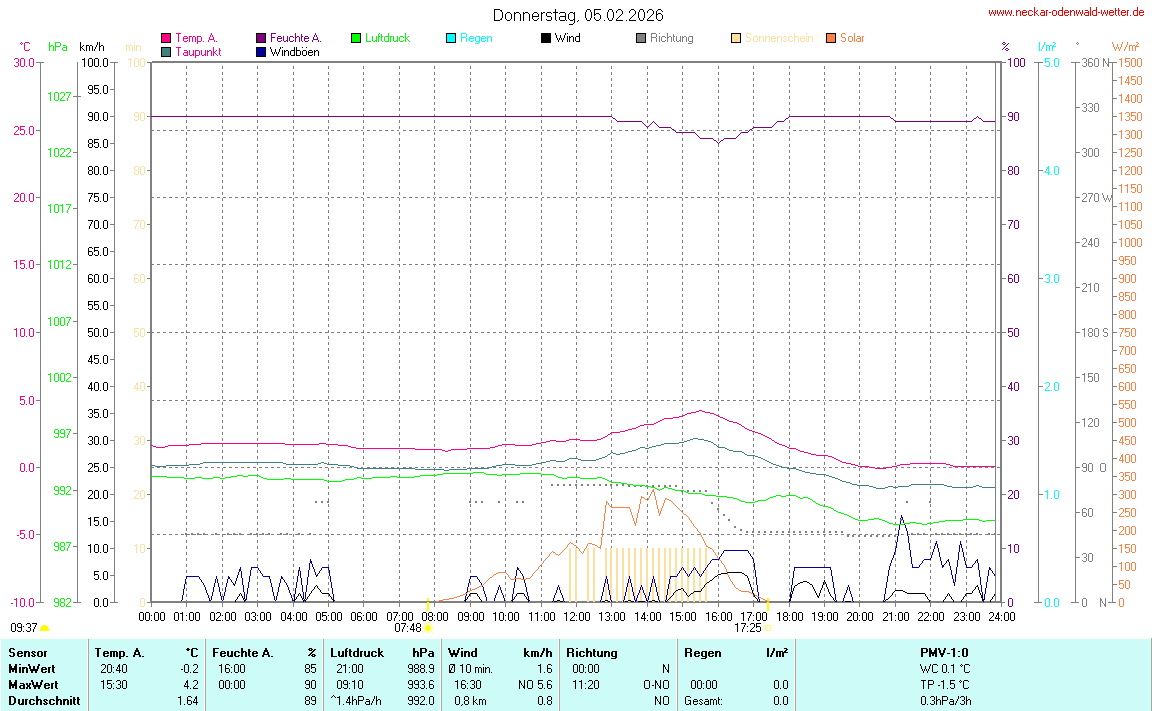The width and height of the screenshot is (1152, 711).
Task: Click the black Wind legend swatch
Action: pyautogui.click(x=546, y=38)
